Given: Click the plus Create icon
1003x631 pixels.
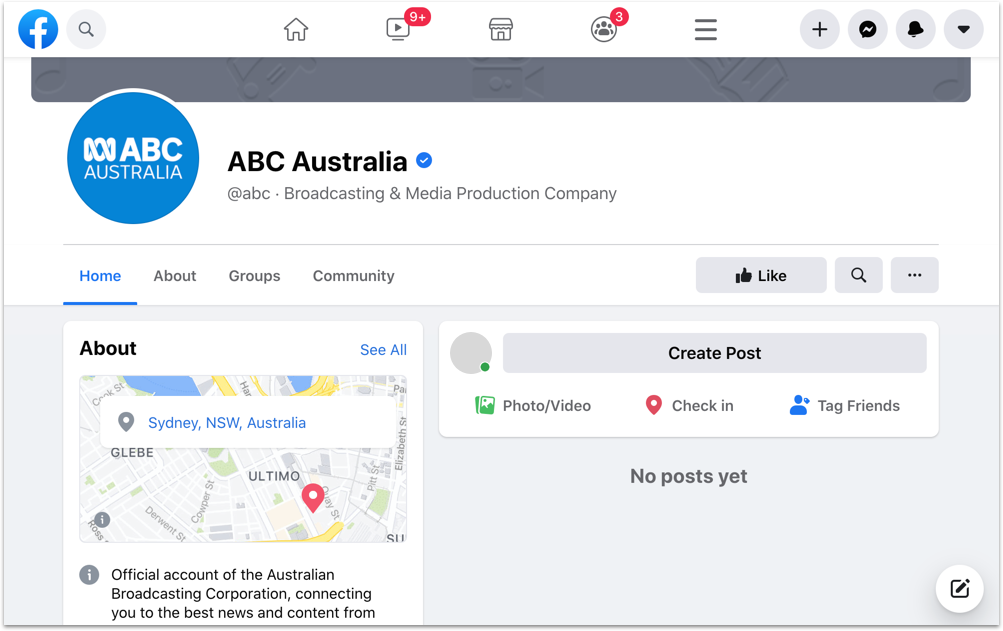Looking at the screenshot, I should click(x=819, y=30).
